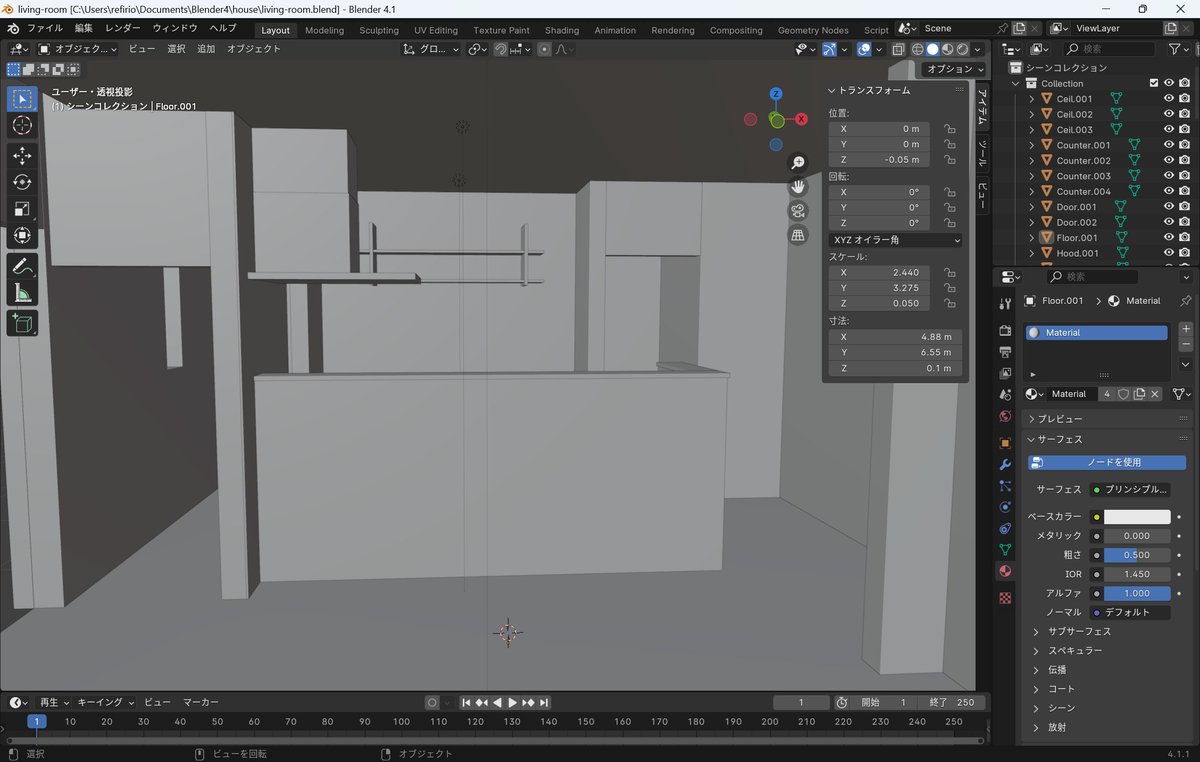Switch to rendered viewport shading
The height and width of the screenshot is (762, 1200).
tap(962, 49)
